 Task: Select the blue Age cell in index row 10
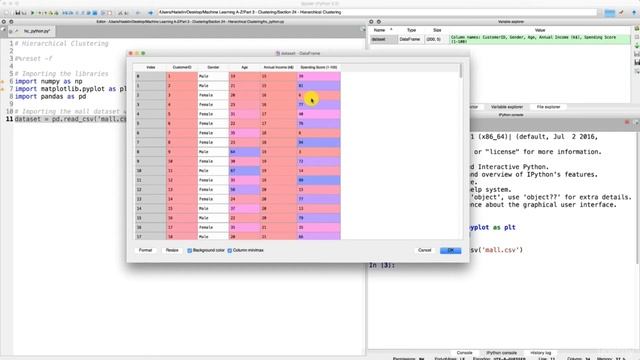244,171
